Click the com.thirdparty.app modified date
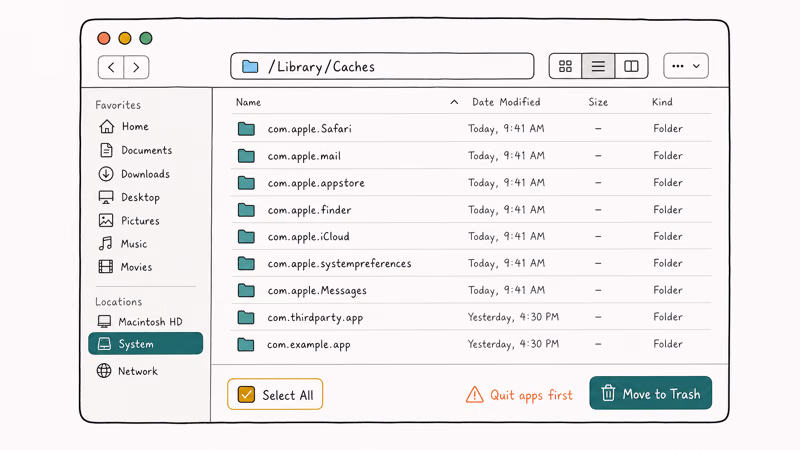This screenshot has height=450, width=800. [513, 317]
